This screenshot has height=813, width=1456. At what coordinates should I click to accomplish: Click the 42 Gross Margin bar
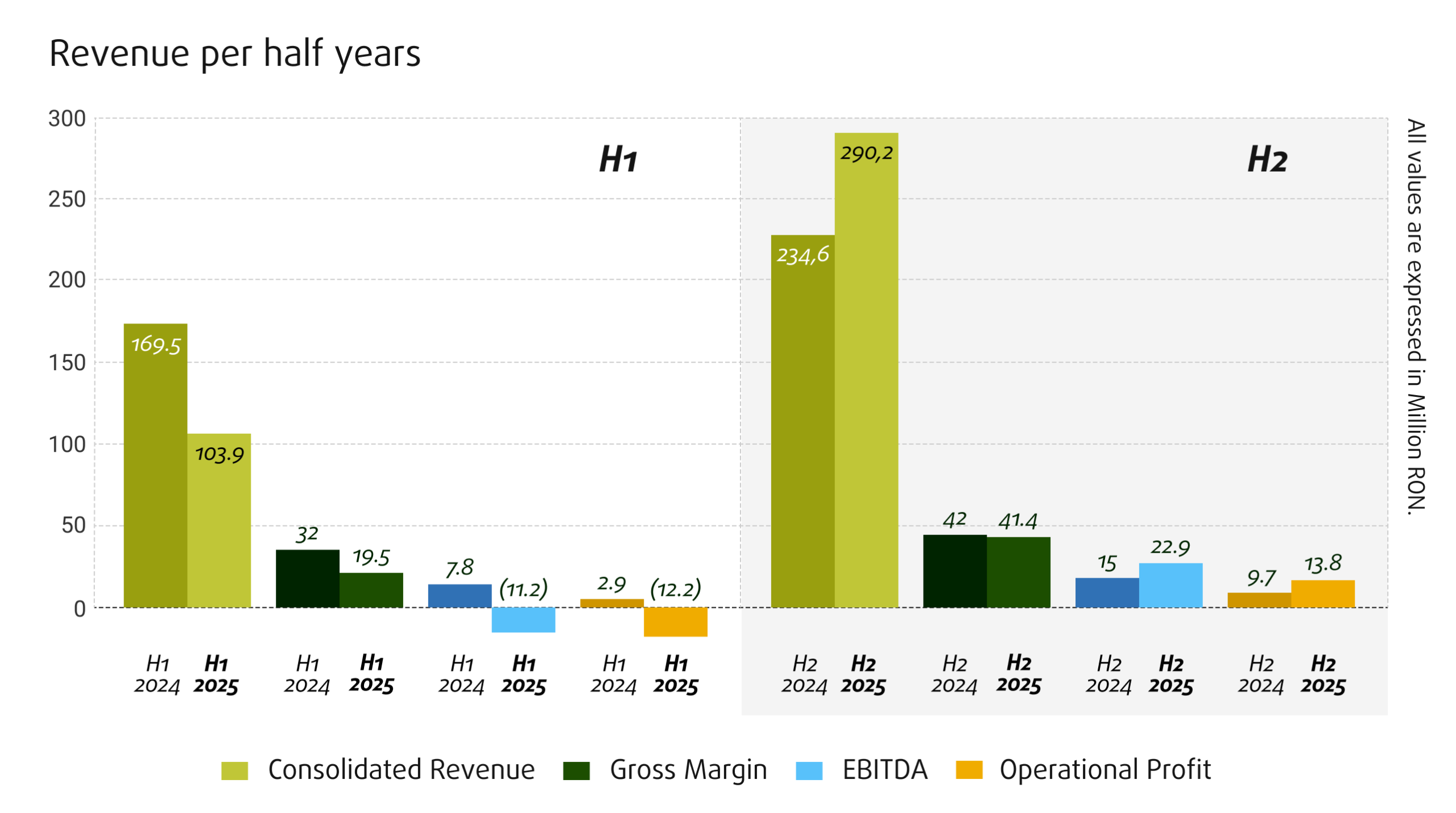tap(954, 570)
